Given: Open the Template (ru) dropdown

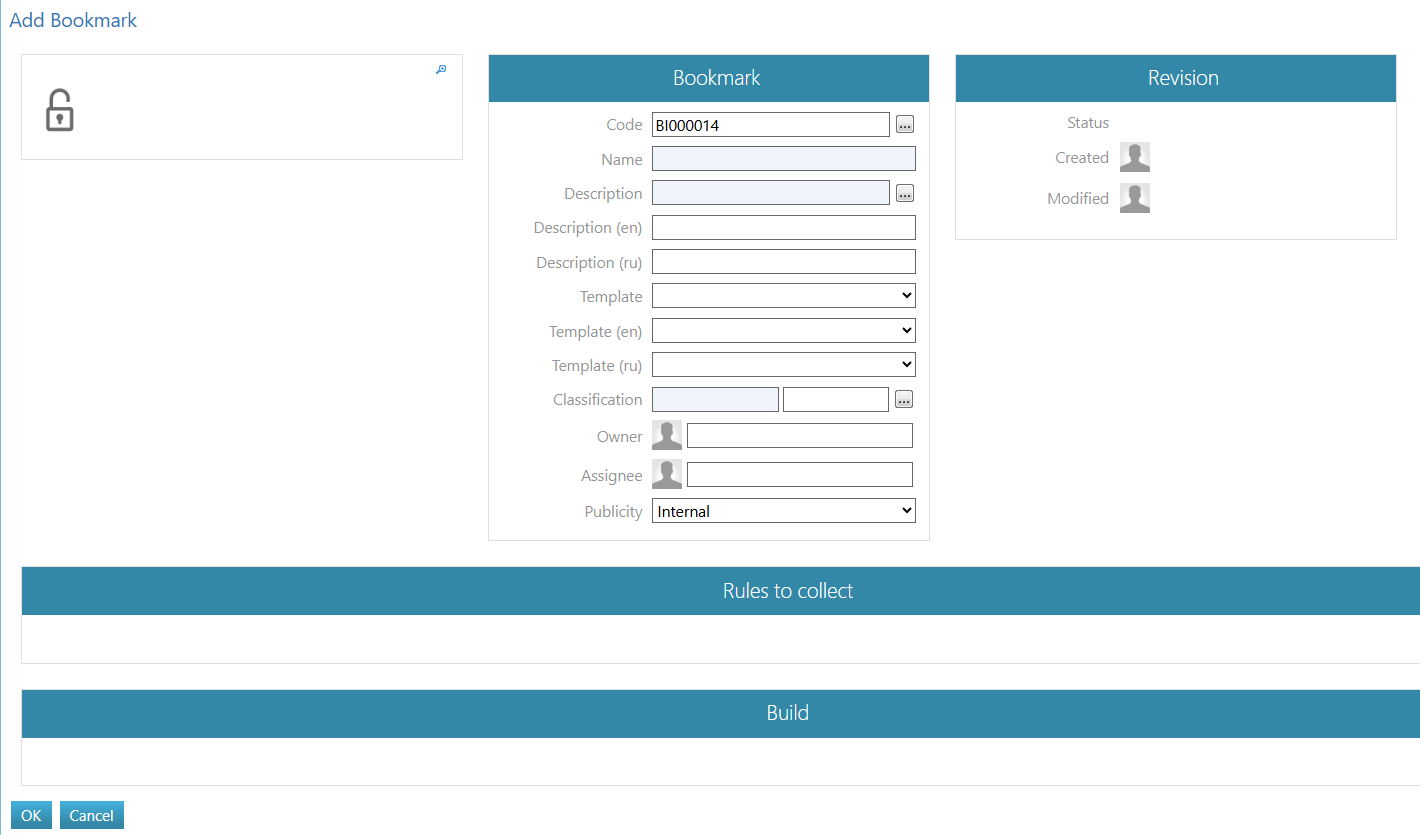Looking at the screenshot, I should coord(783,365).
